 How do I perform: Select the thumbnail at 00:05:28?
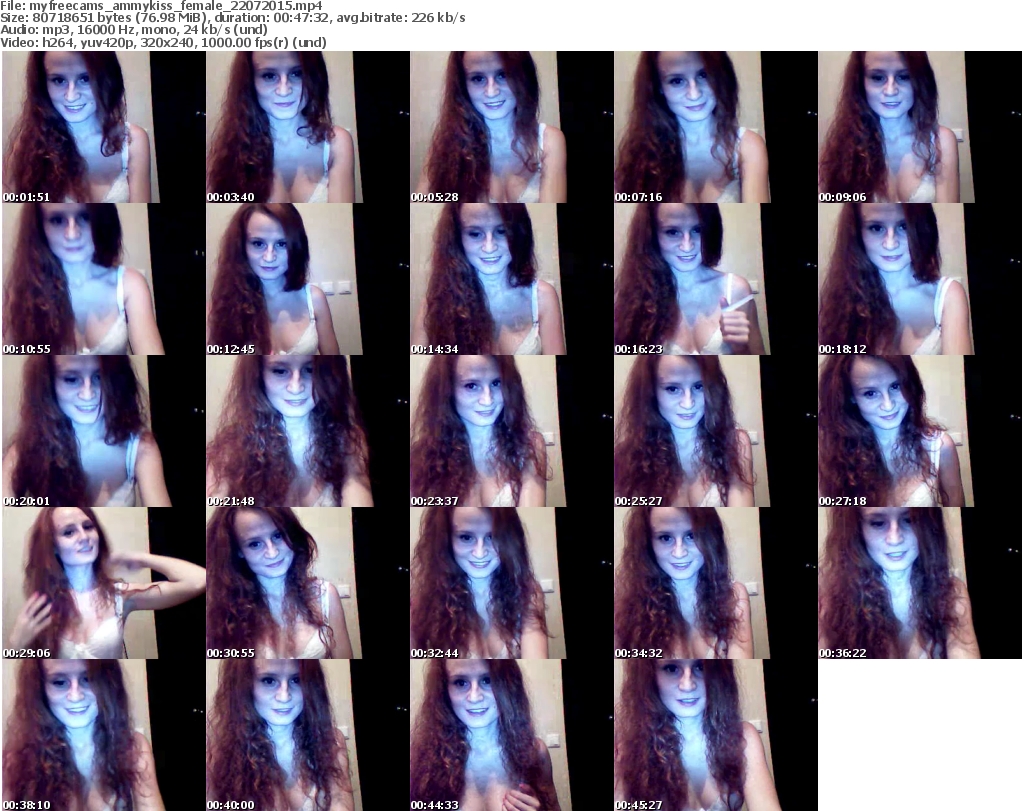[x=511, y=127]
